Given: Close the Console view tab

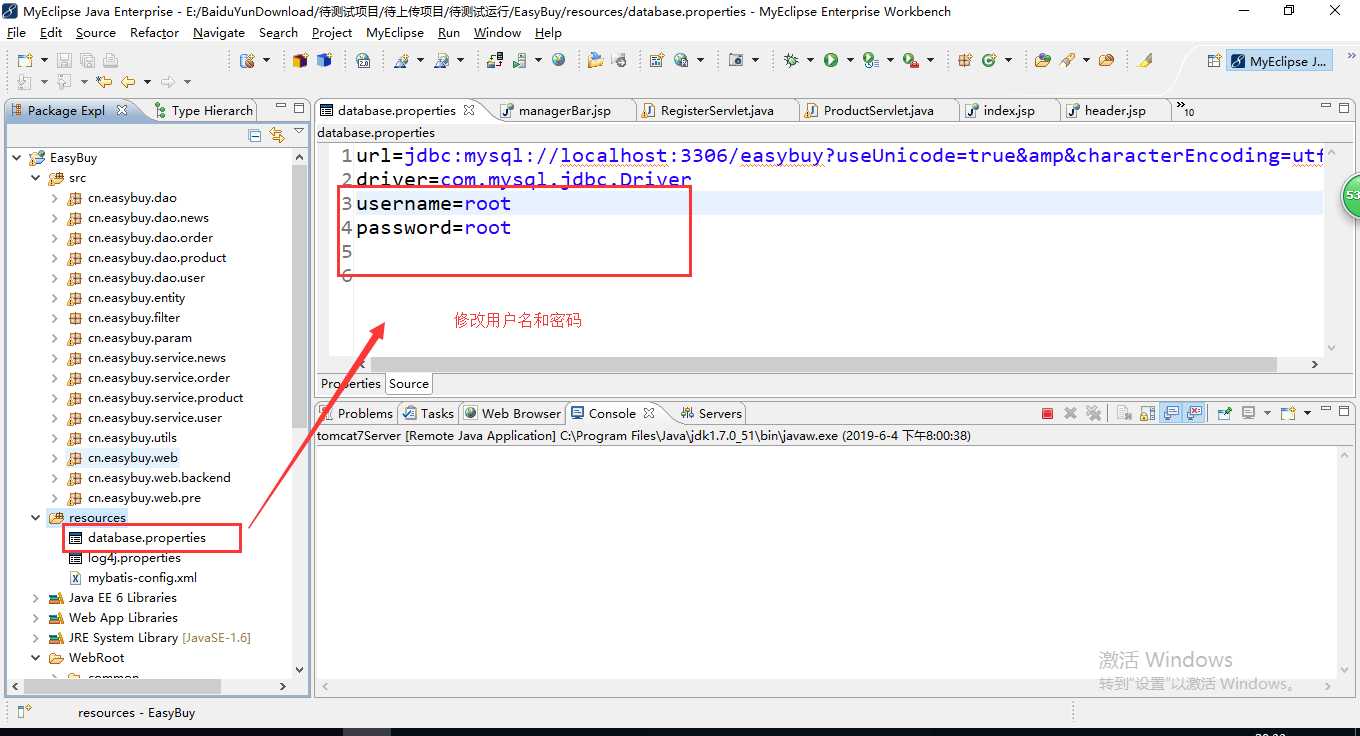Looking at the screenshot, I should click(648, 413).
